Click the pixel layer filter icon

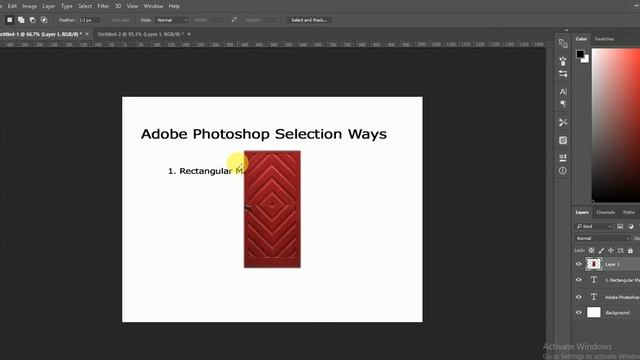pos(620,227)
